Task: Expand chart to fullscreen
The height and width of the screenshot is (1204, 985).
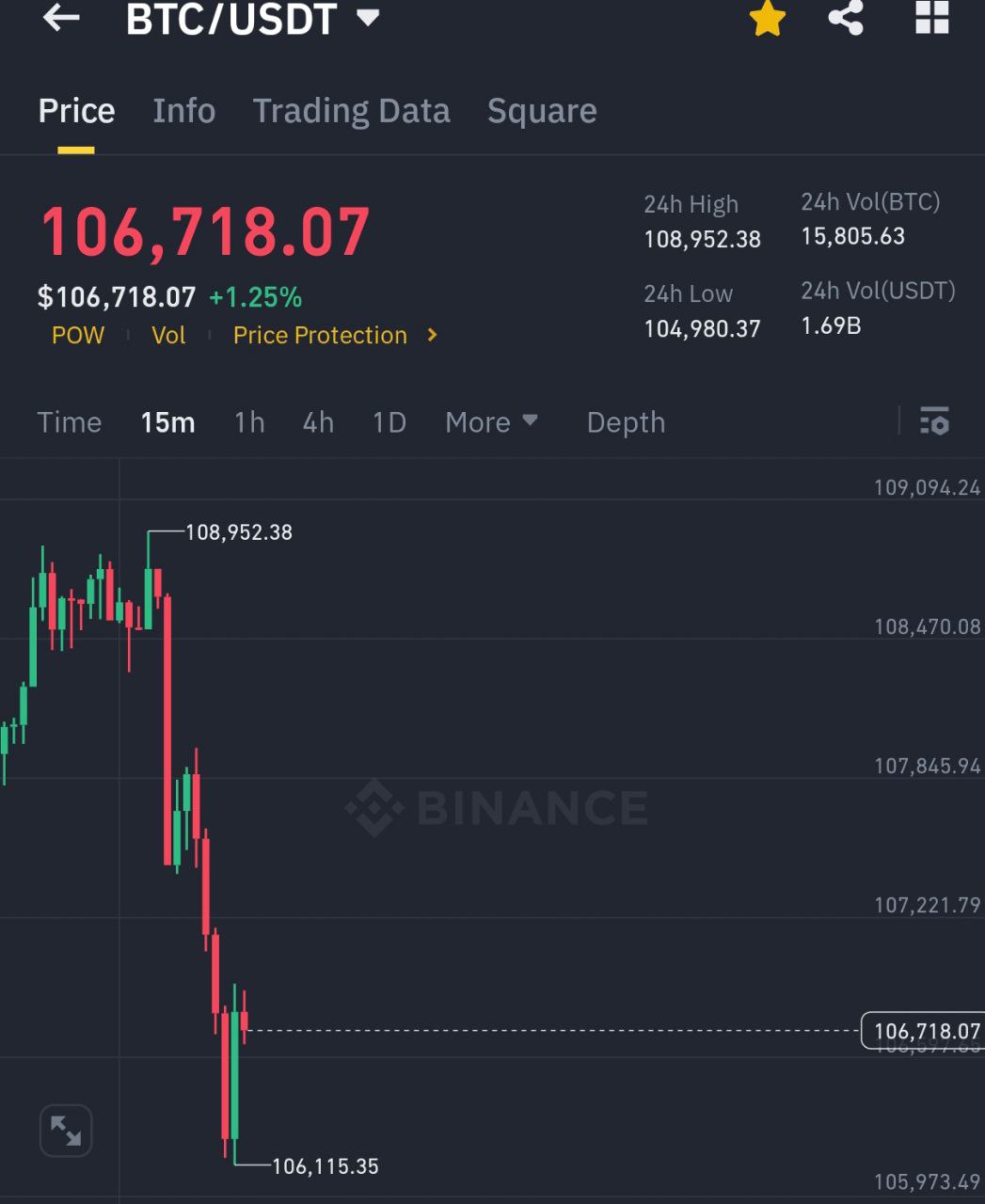Action: (66, 1131)
